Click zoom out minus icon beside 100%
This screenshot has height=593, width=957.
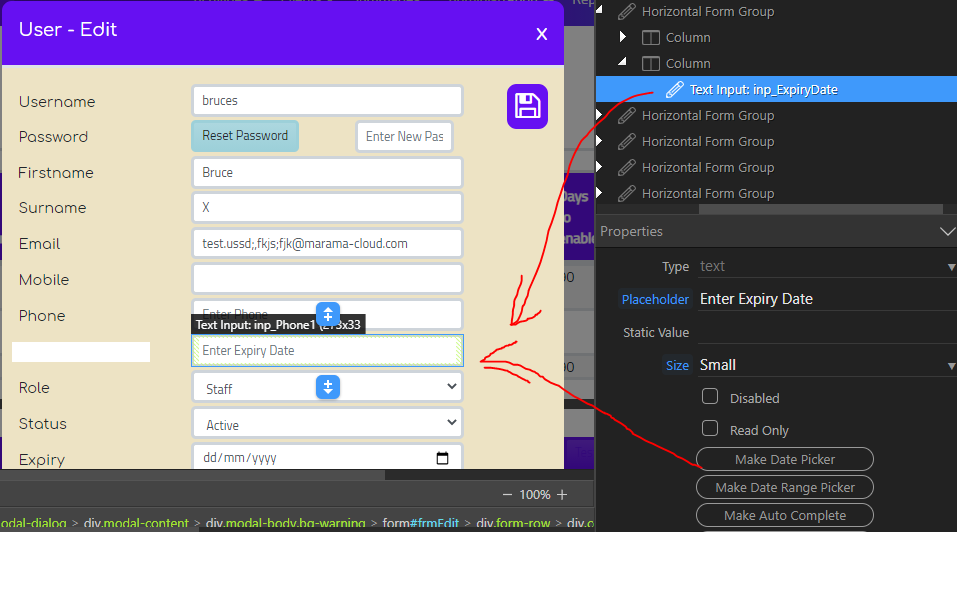(x=507, y=495)
